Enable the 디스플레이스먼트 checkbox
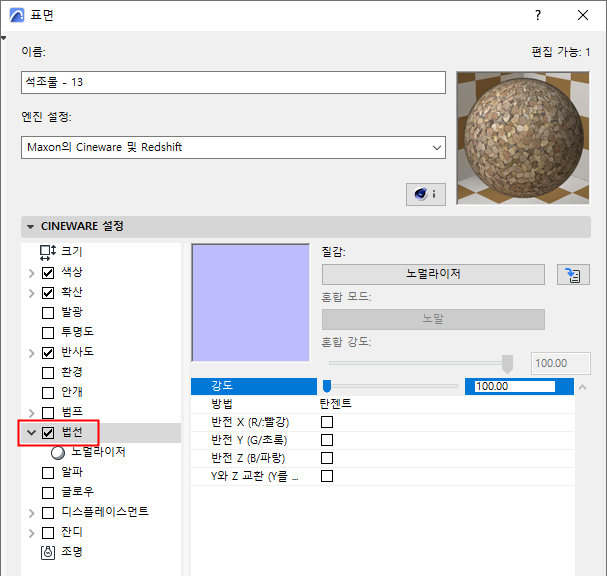 [48, 513]
